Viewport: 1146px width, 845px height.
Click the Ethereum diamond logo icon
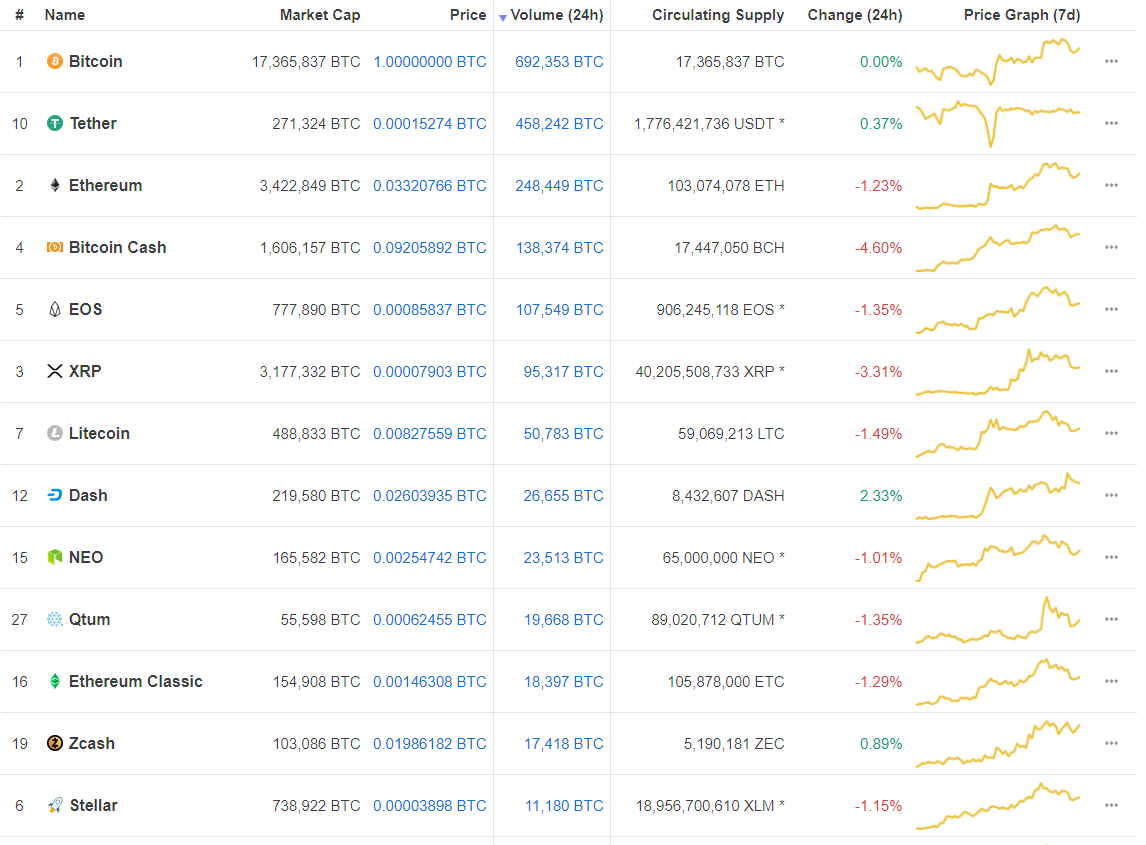click(x=55, y=186)
